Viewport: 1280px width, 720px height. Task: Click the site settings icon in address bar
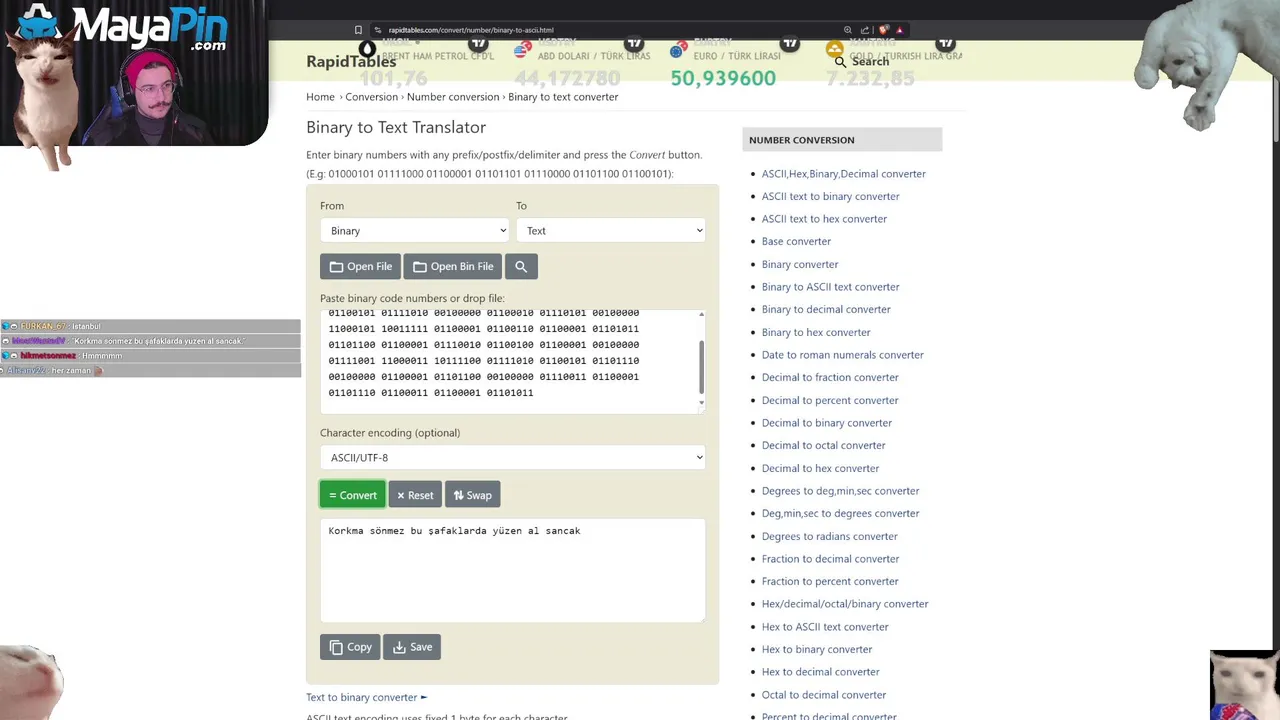377,30
